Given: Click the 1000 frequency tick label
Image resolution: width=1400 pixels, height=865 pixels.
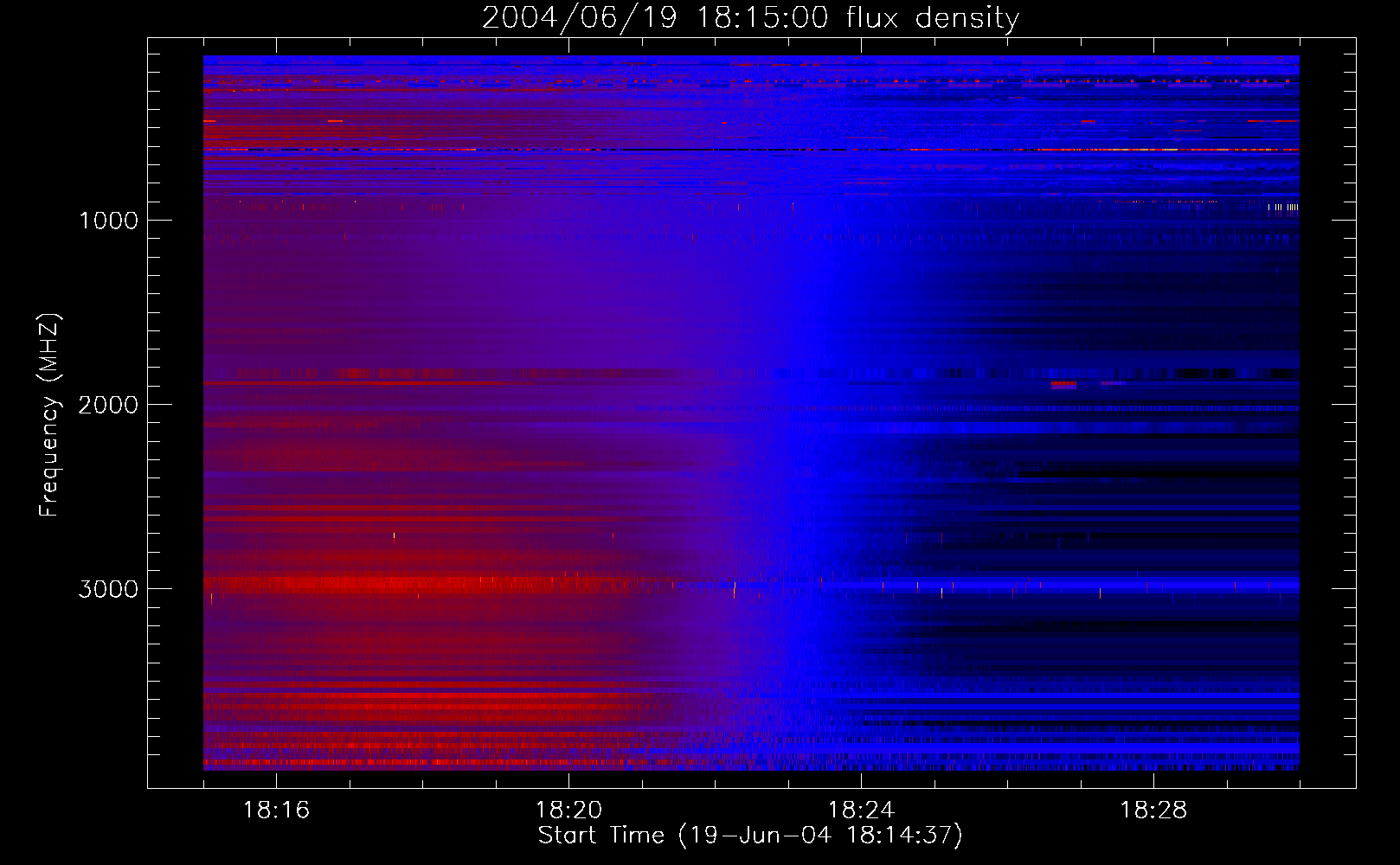Looking at the screenshot, I should [109, 221].
